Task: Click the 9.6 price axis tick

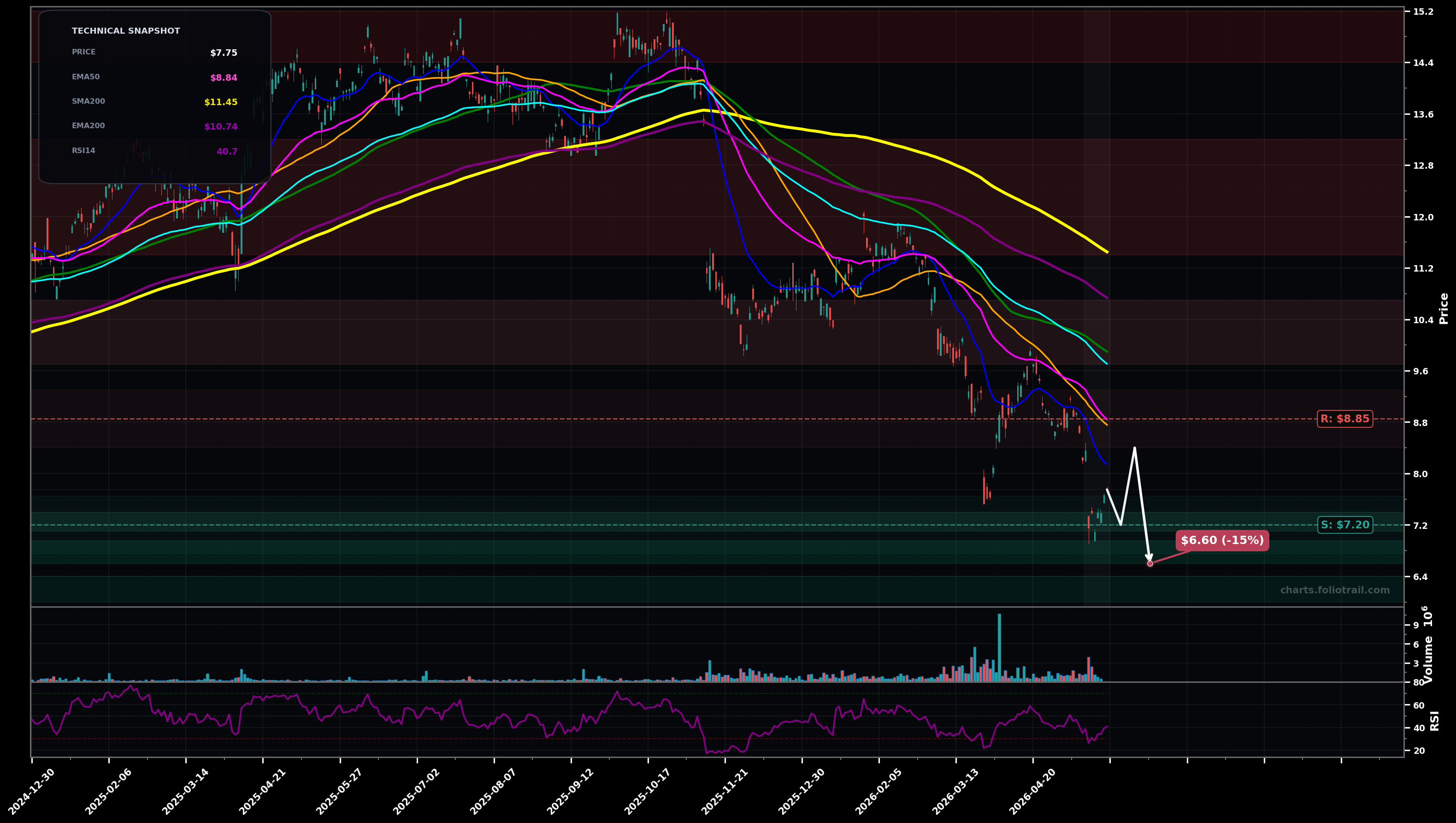Action: pyautogui.click(x=1421, y=371)
